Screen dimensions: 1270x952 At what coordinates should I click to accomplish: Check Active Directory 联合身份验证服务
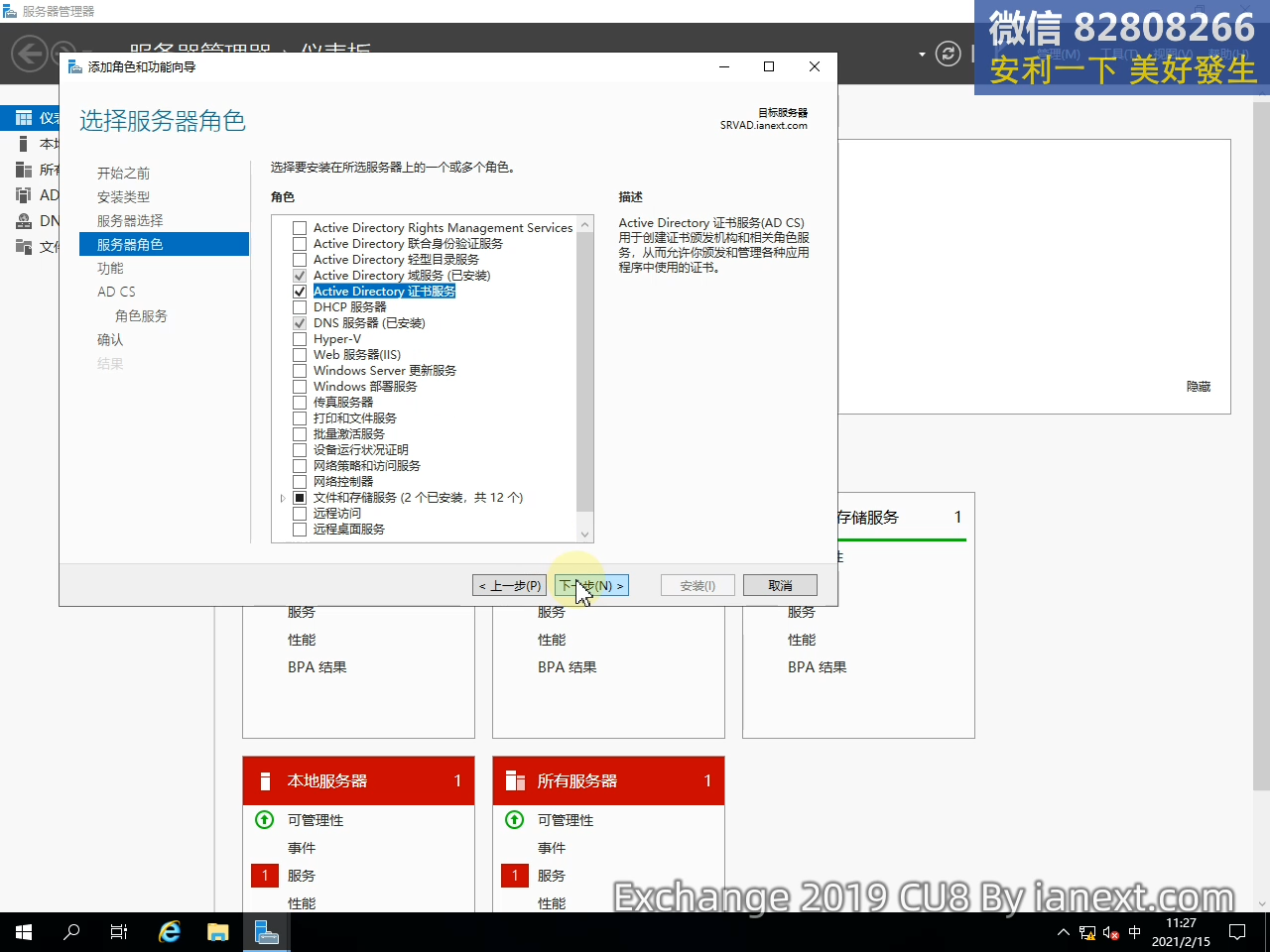(x=300, y=244)
